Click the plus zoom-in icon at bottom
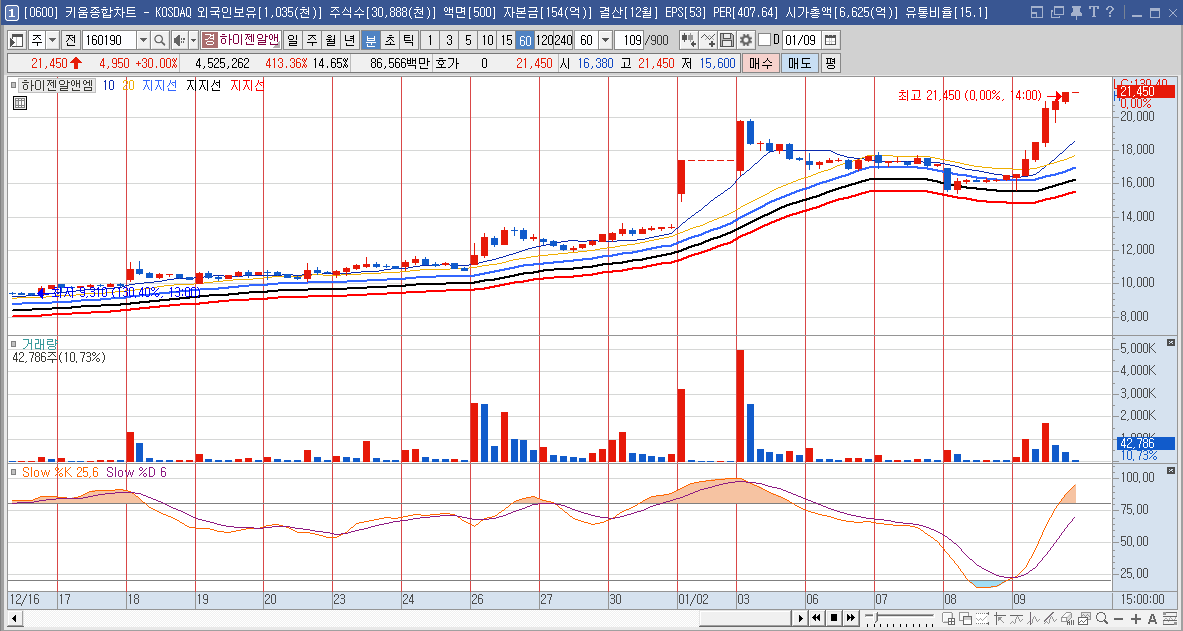Screen dimensions: 1183x631 (1137, 619)
